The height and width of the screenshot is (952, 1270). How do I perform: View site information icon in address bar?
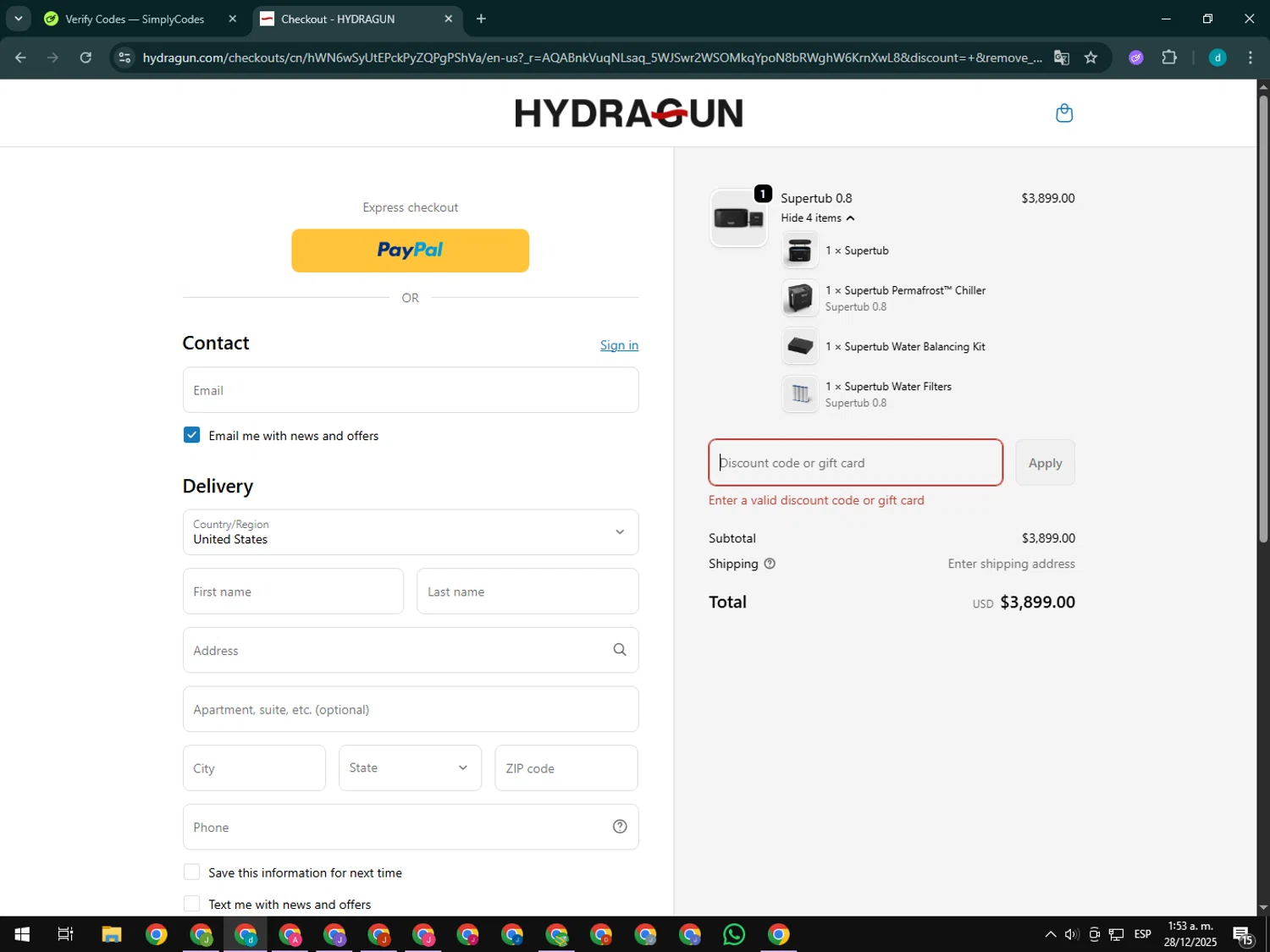tap(124, 58)
